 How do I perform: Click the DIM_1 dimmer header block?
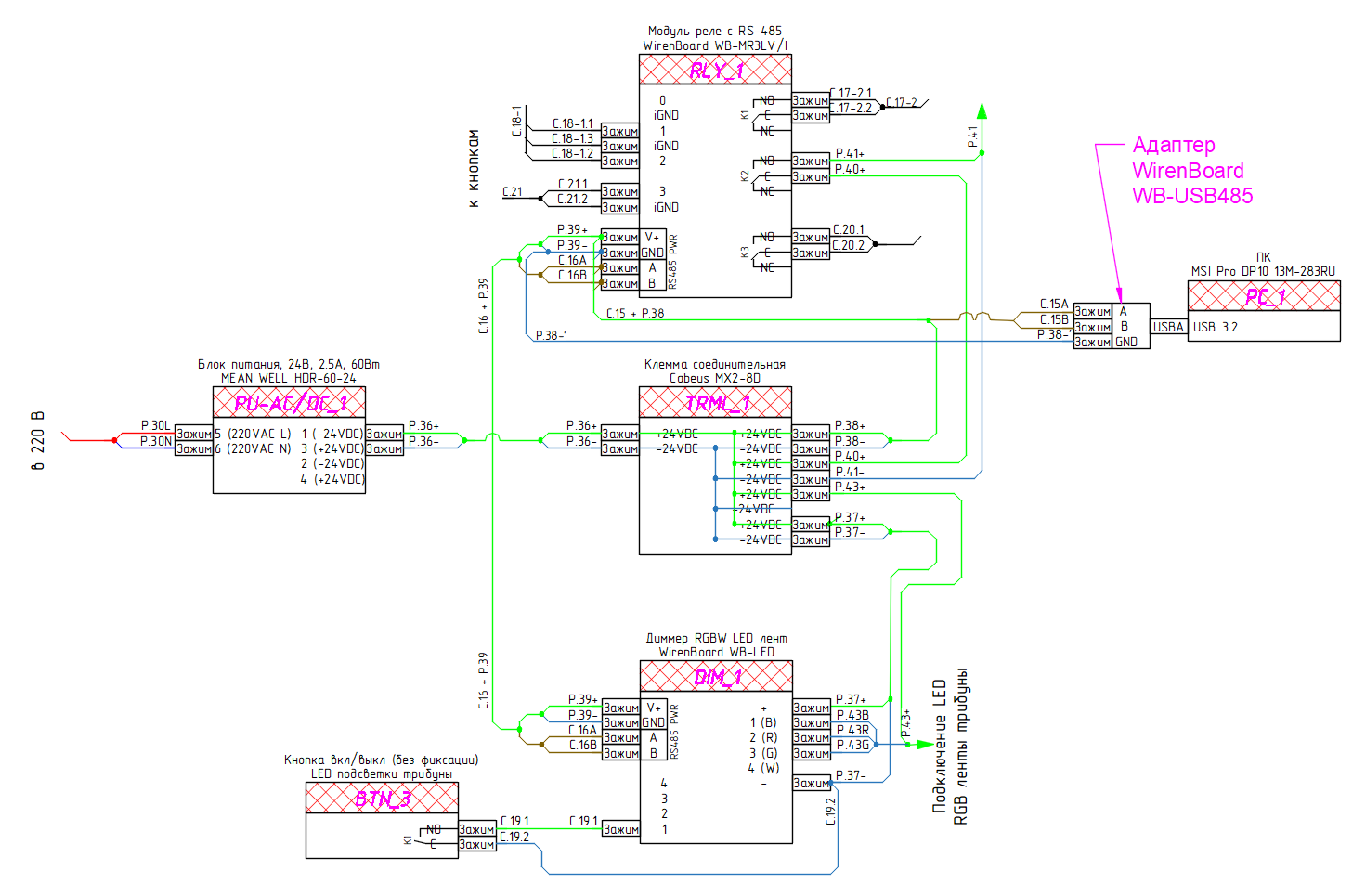click(716, 676)
